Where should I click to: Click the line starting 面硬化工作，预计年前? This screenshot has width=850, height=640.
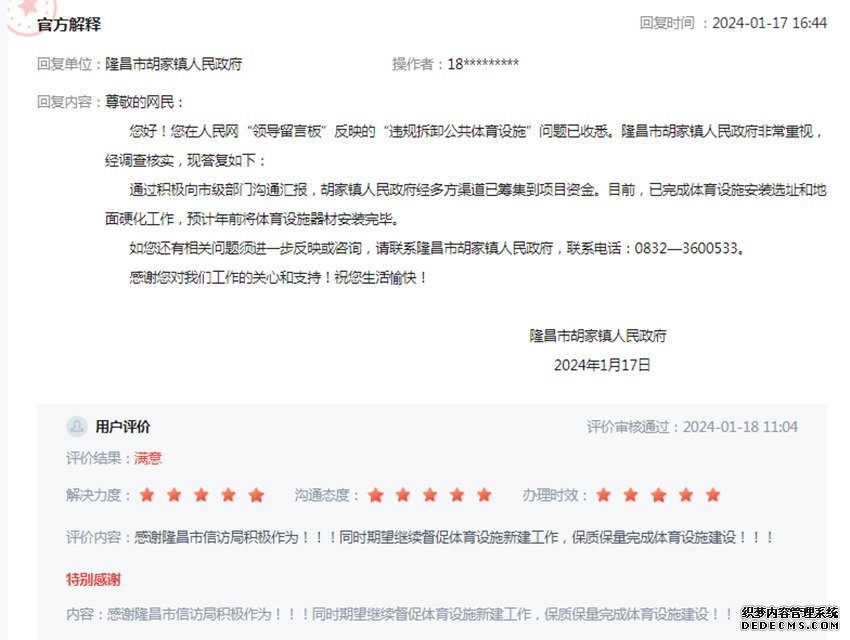(254, 219)
